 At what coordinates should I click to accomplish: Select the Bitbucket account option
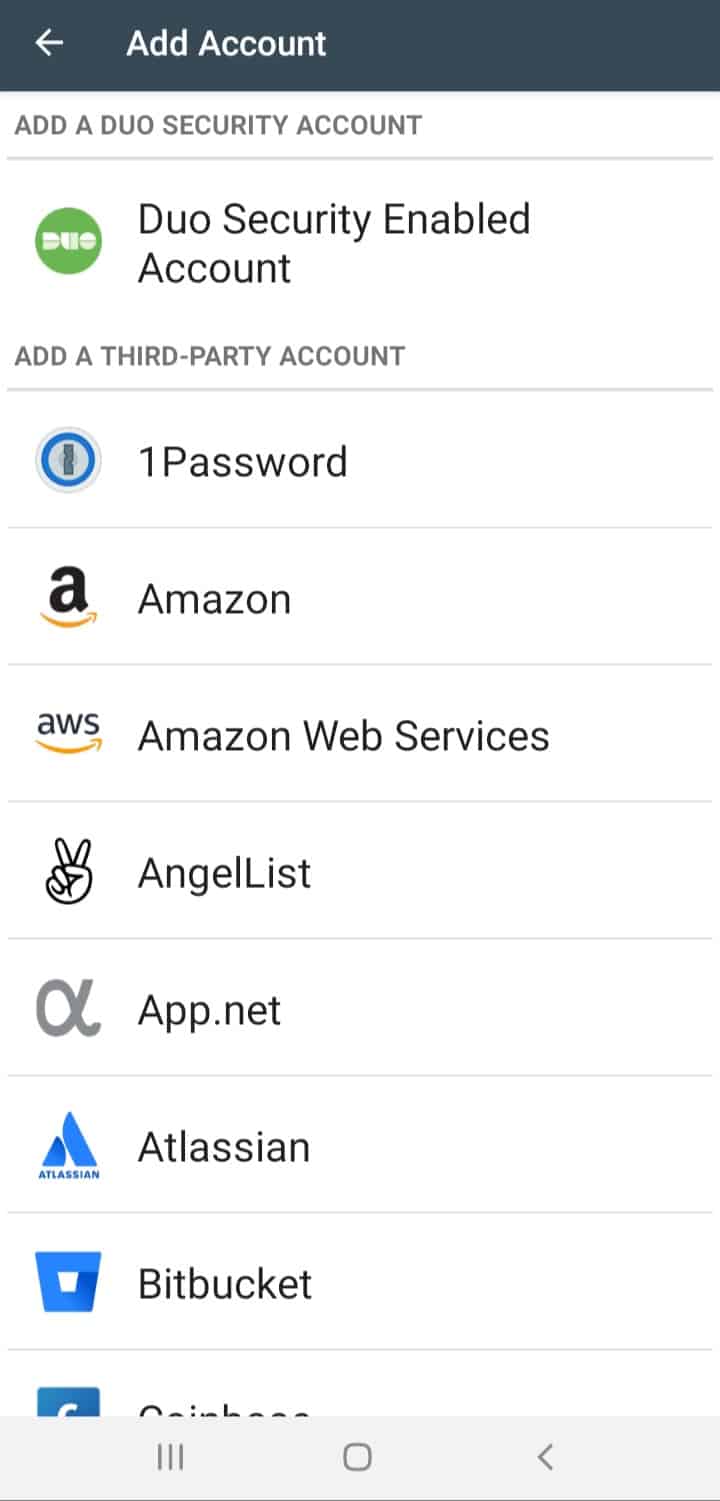click(x=225, y=1284)
